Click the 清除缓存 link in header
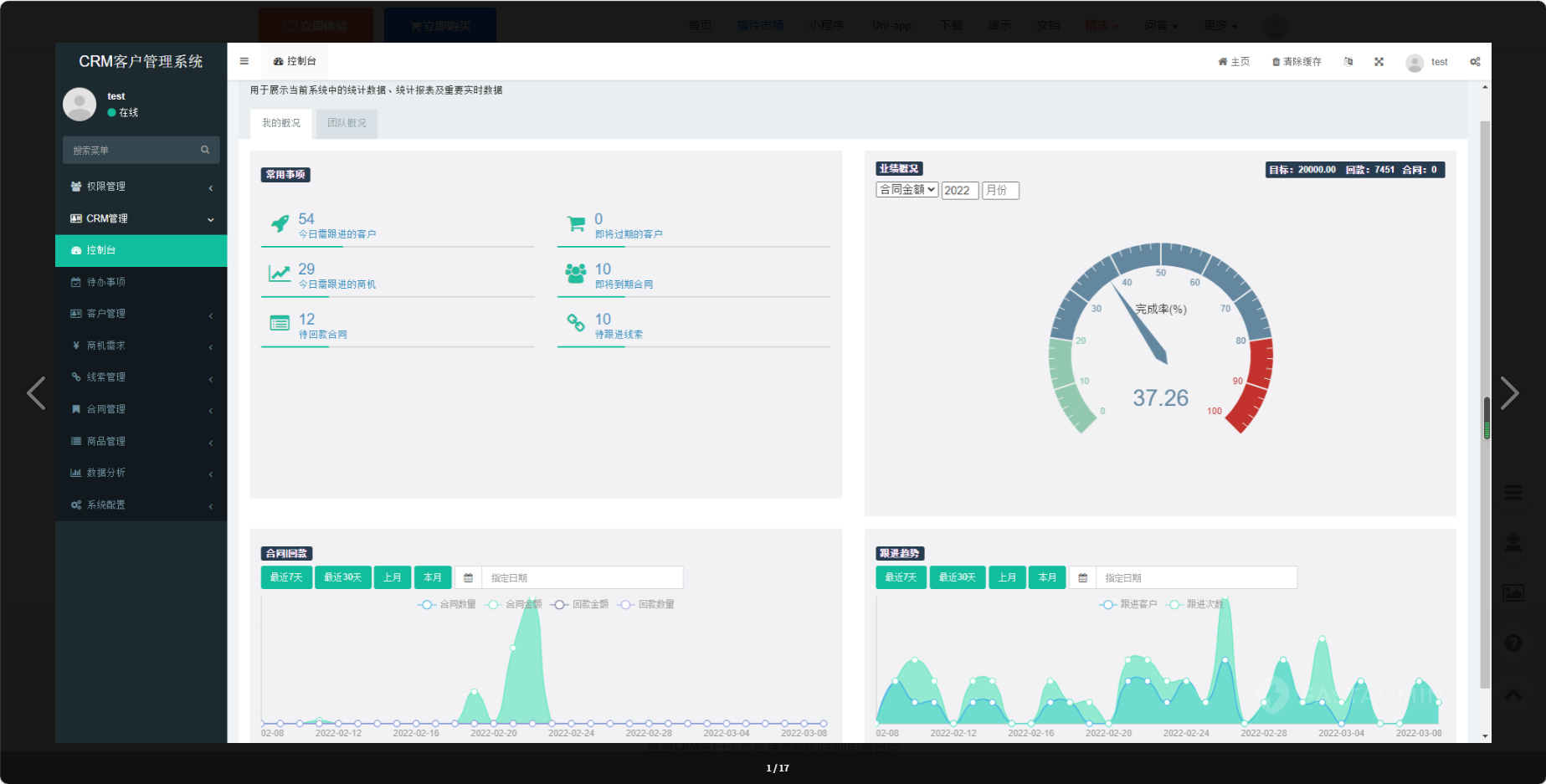 tap(1297, 62)
